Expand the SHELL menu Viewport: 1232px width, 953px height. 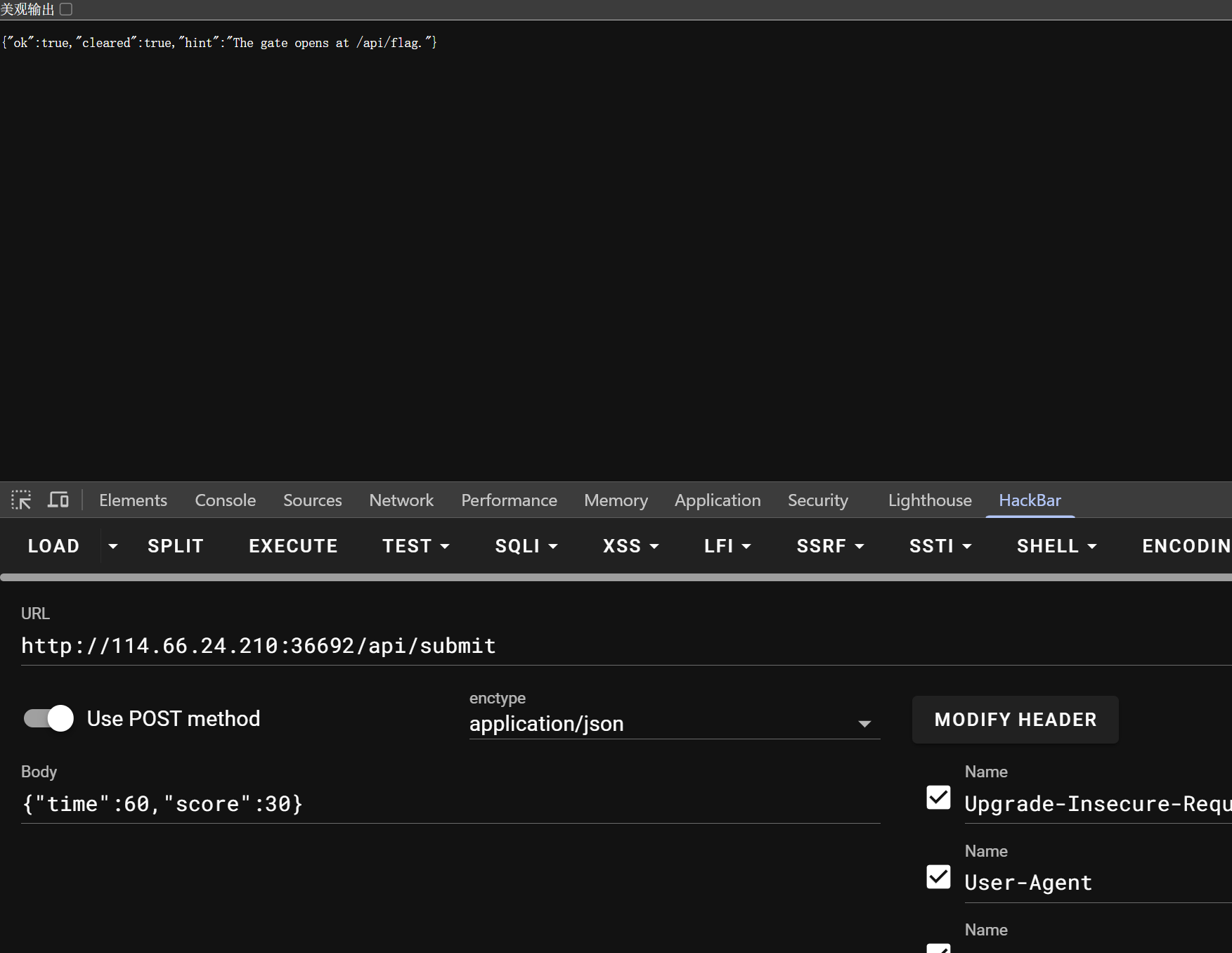[1057, 546]
